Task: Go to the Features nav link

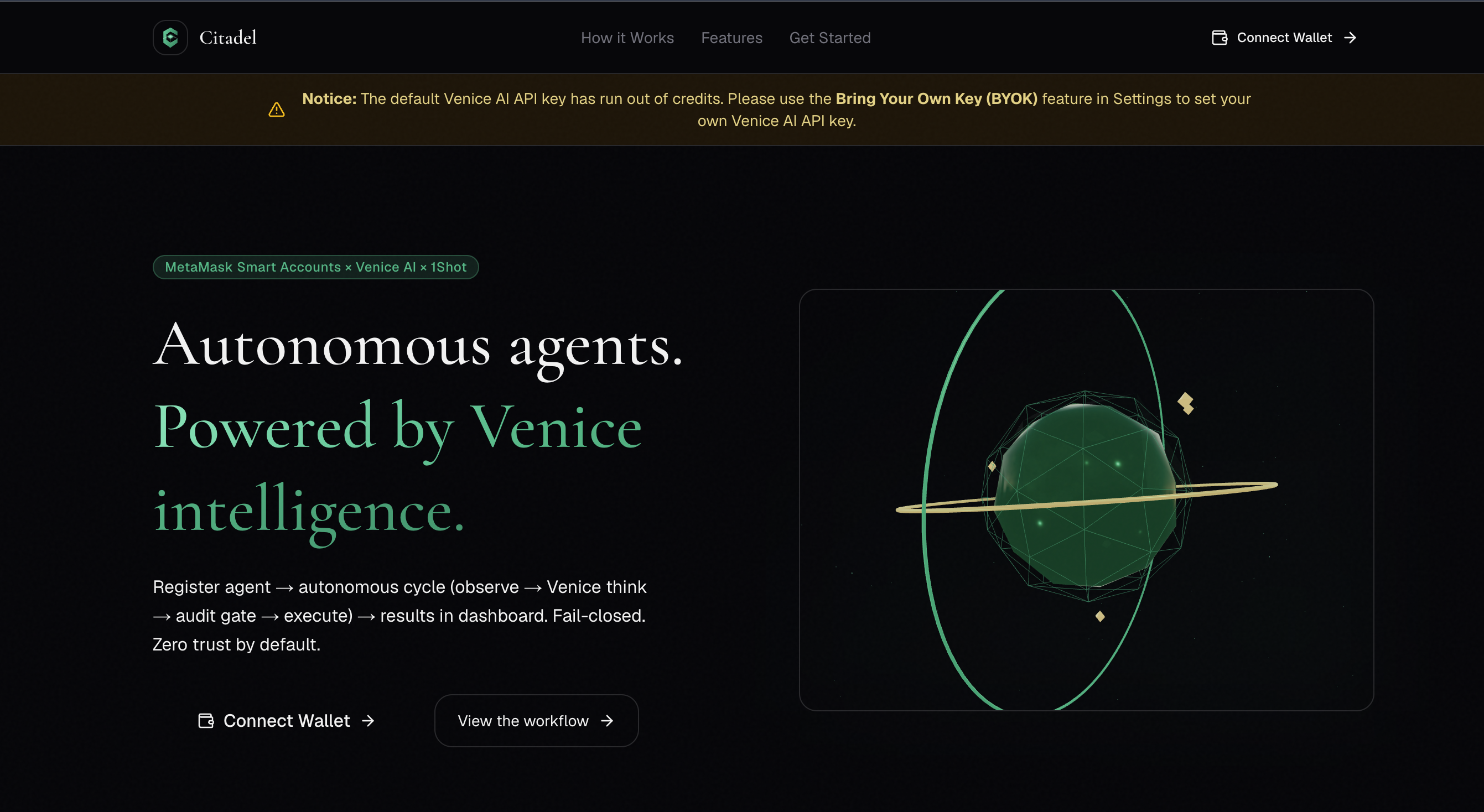Action: click(x=731, y=38)
